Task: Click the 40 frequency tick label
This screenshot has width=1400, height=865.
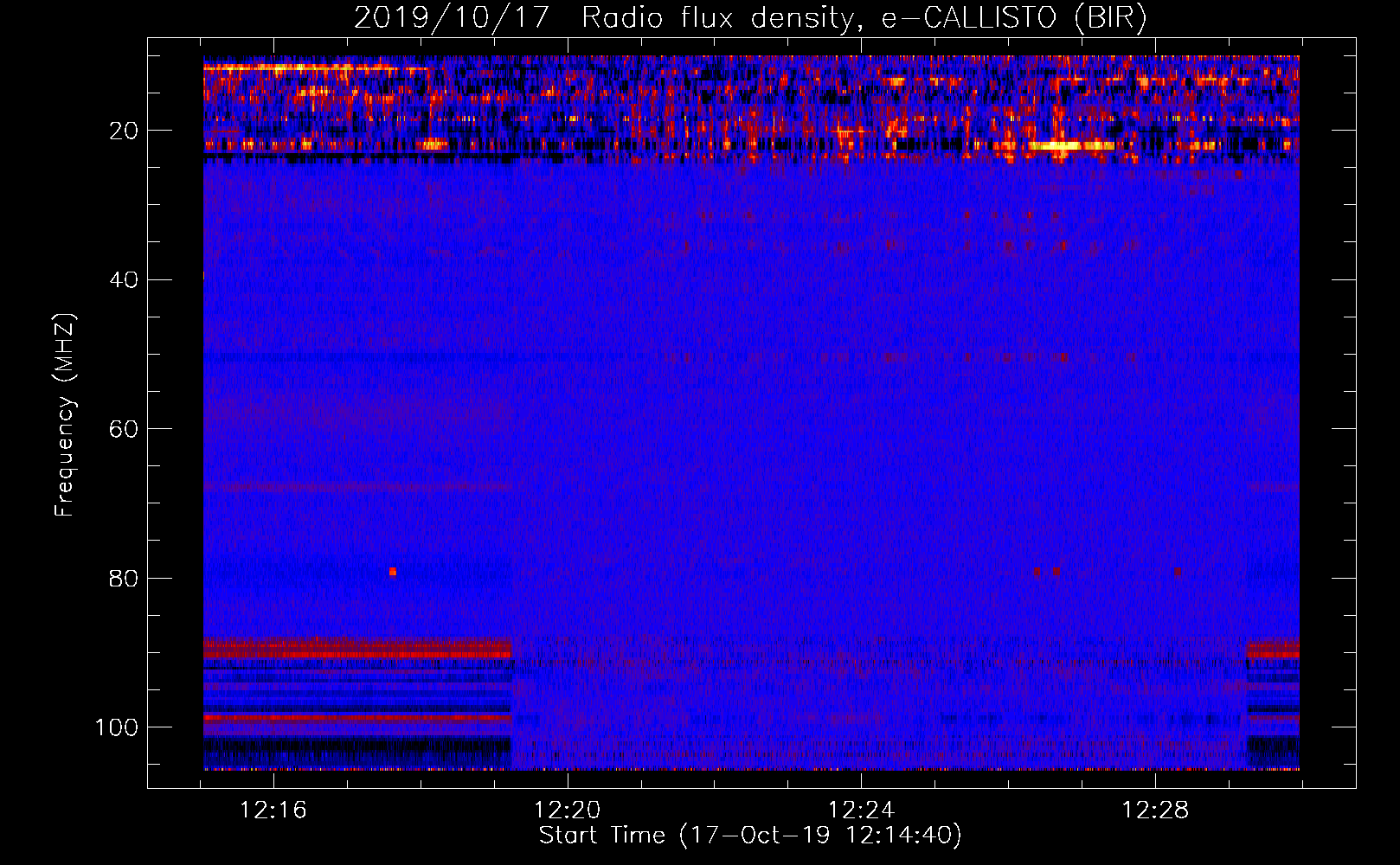Action: click(125, 280)
